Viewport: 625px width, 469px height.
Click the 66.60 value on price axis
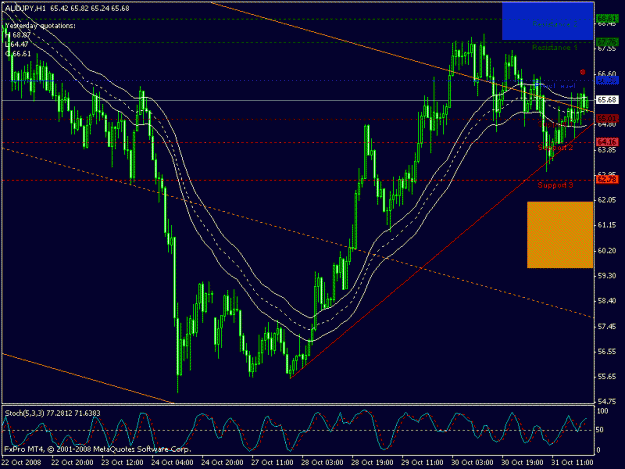pos(607,74)
